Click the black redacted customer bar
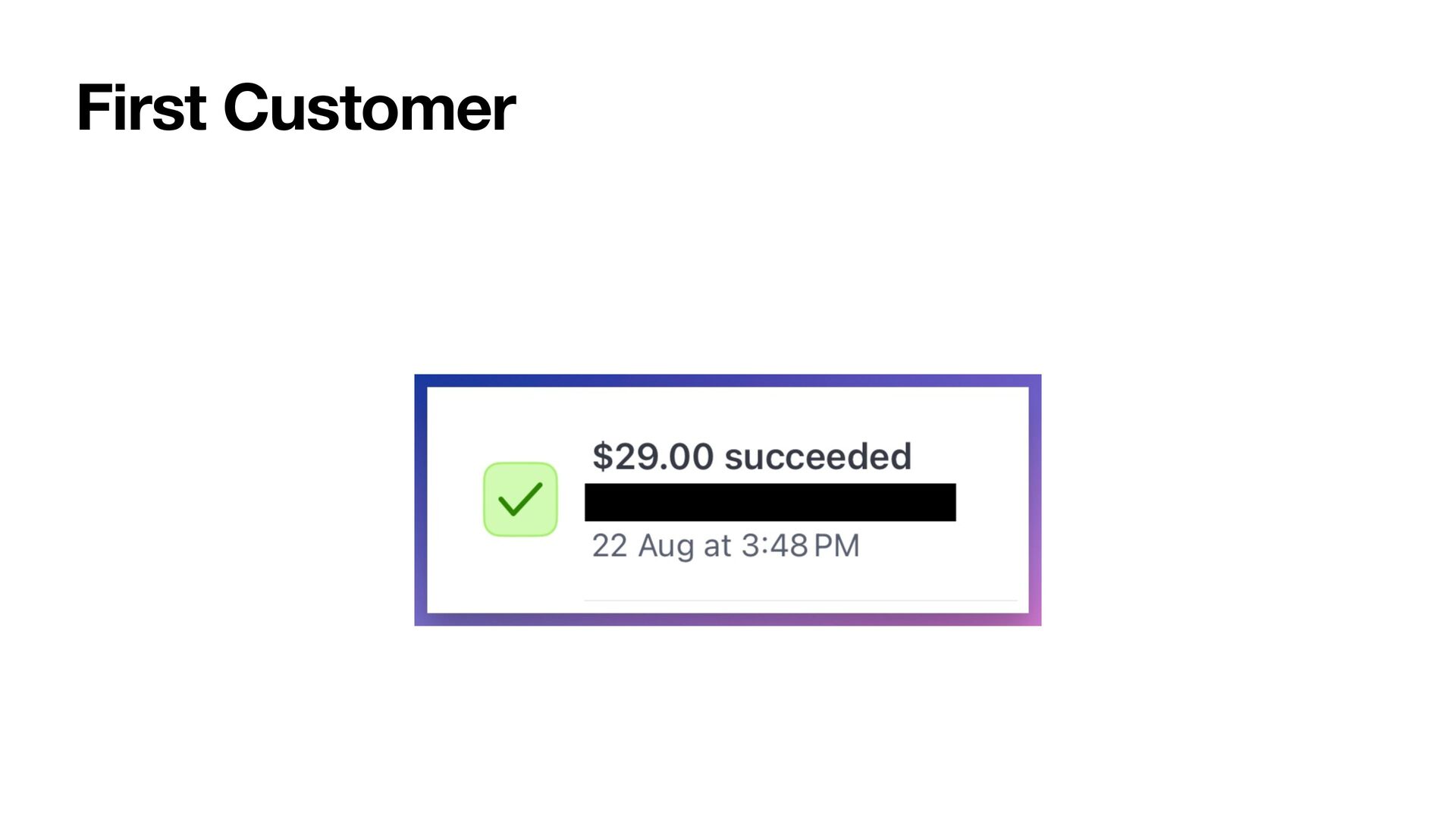 (x=770, y=502)
